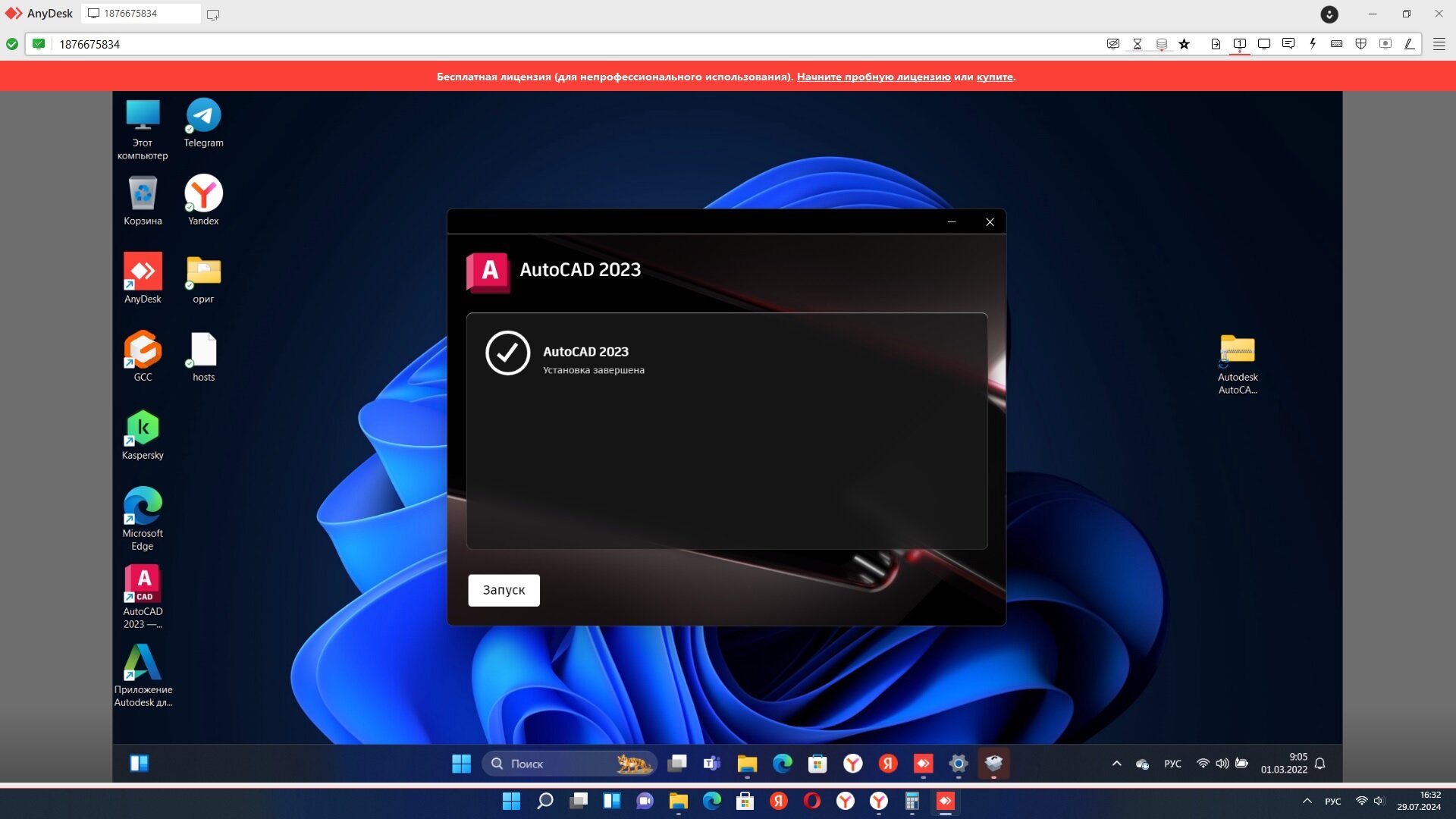Expand remote system tray hidden icons chevron
The width and height of the screenshot is (1456, 819).
point(1116,764)
